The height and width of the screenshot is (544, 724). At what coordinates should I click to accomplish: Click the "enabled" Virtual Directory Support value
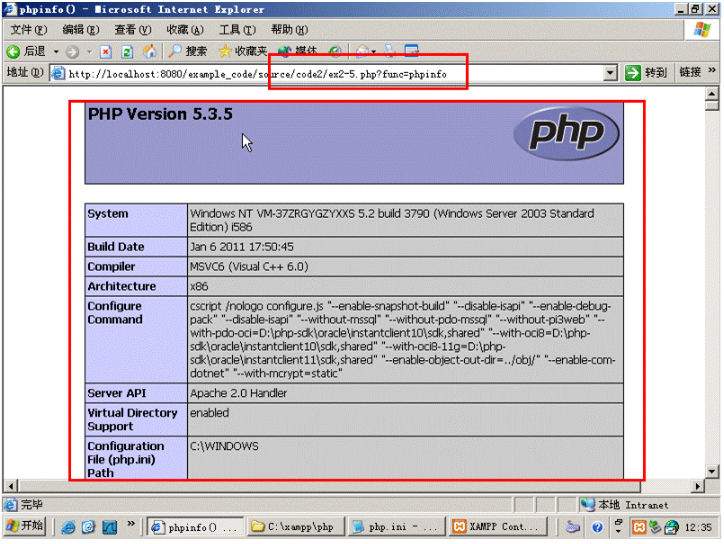coord(210,413)
